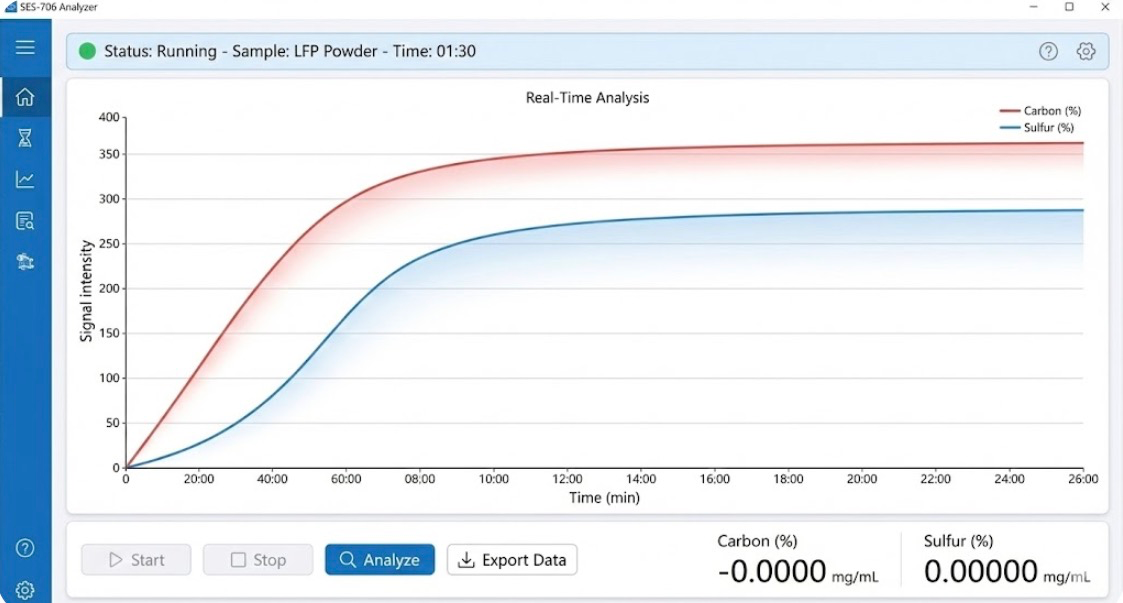Click help icon in status bar
The image size is (1123, 603).
click(x=1048, y=52)
